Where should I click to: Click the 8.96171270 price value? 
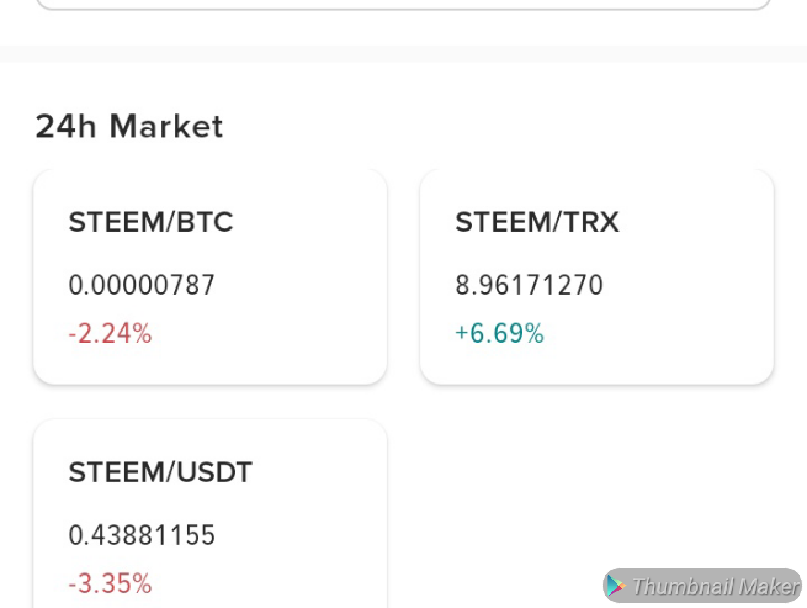(x=529, y=286)
